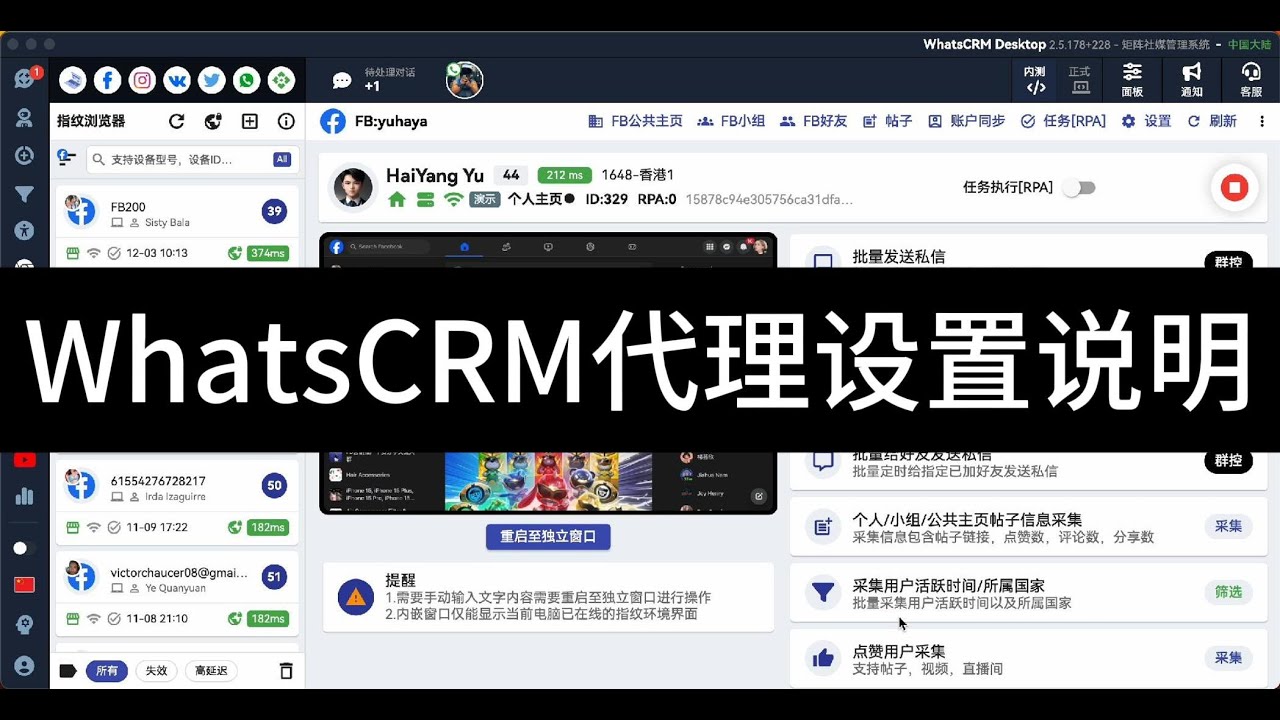Select the laptop browser platform icon
Screen dimensions: 1280x720
point(73,80)
